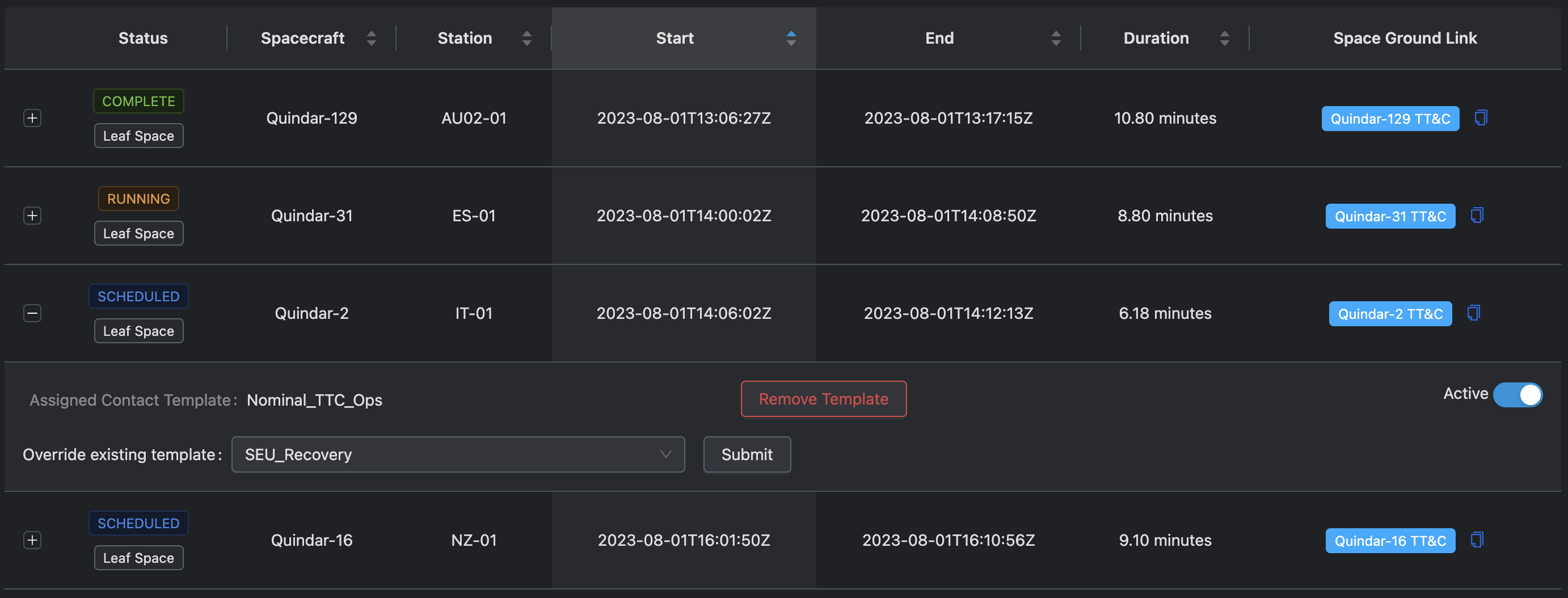Copy the Quindar-16 TT&C link
This screenshot has height=598, width=1568.
(x=1477, y=540)
